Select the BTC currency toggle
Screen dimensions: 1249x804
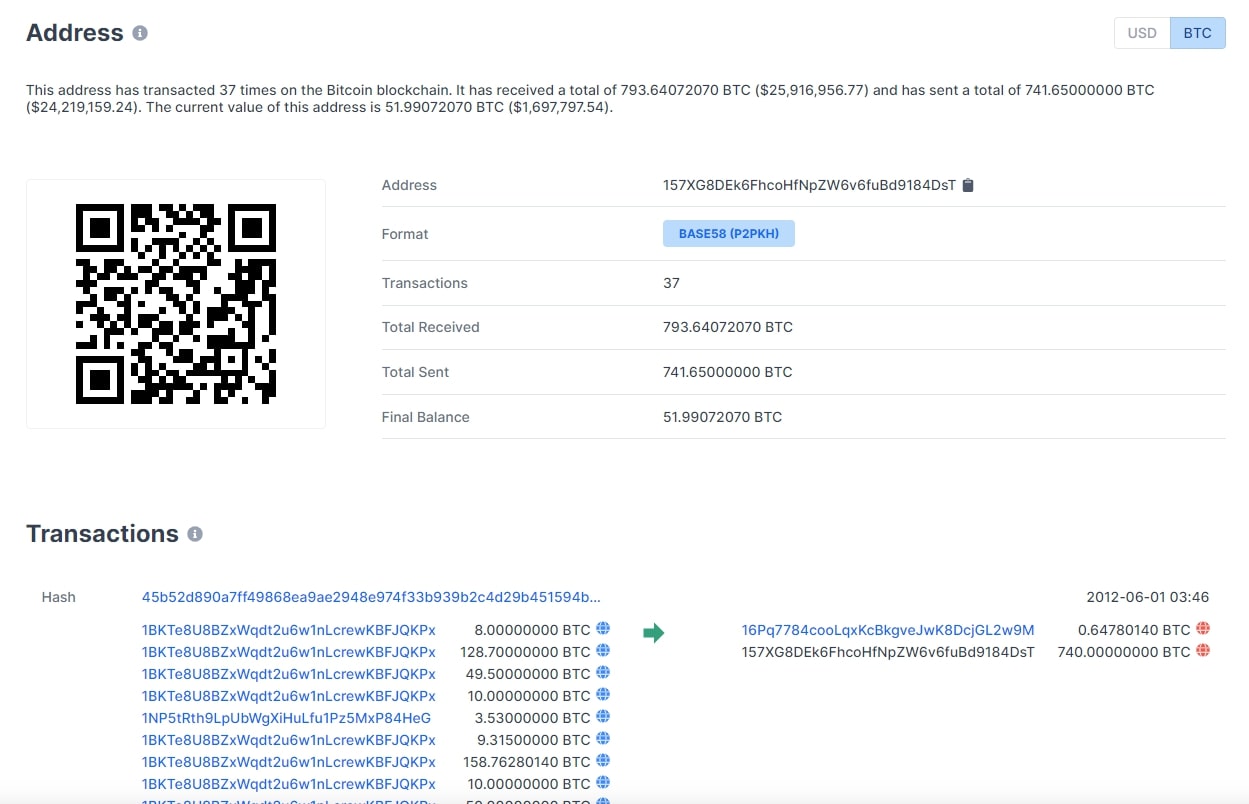coord(1197,33)
